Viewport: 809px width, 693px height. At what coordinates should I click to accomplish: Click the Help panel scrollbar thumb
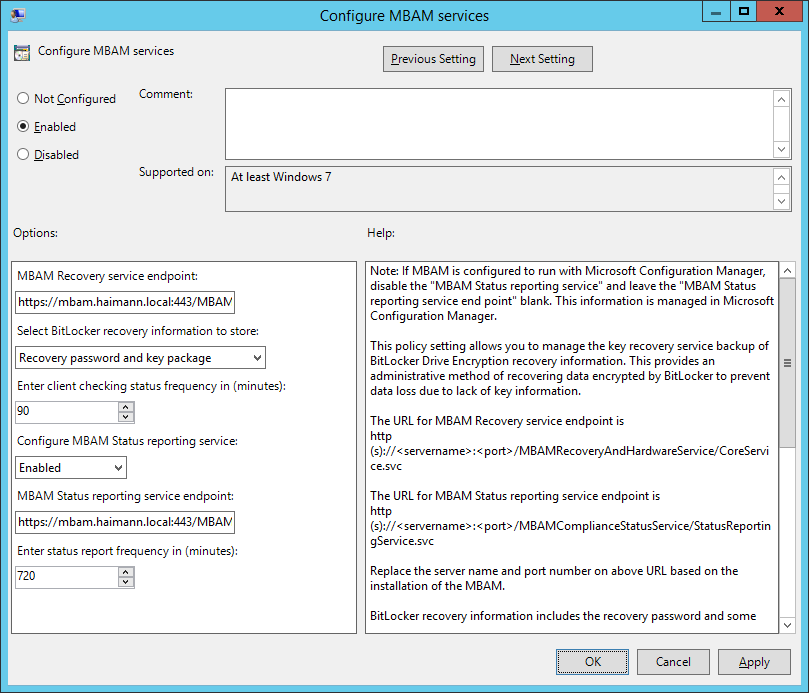787,363
